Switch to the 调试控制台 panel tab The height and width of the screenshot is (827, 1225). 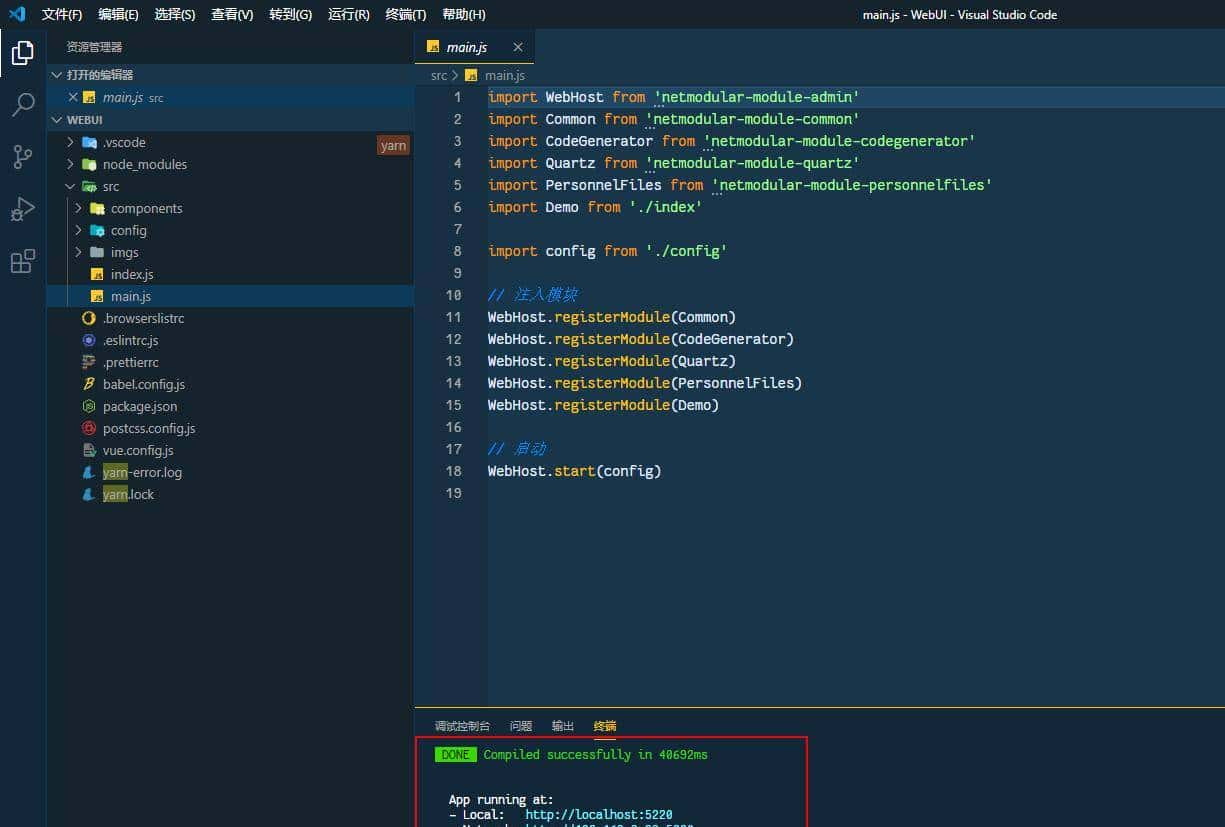(x=462, y=726)
